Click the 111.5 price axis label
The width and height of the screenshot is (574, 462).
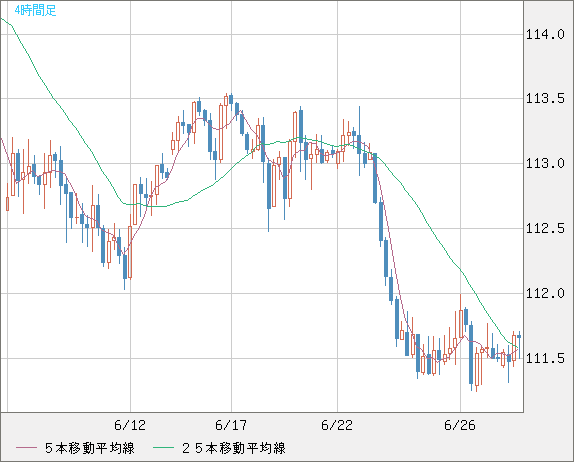click(x=545, y=358)
